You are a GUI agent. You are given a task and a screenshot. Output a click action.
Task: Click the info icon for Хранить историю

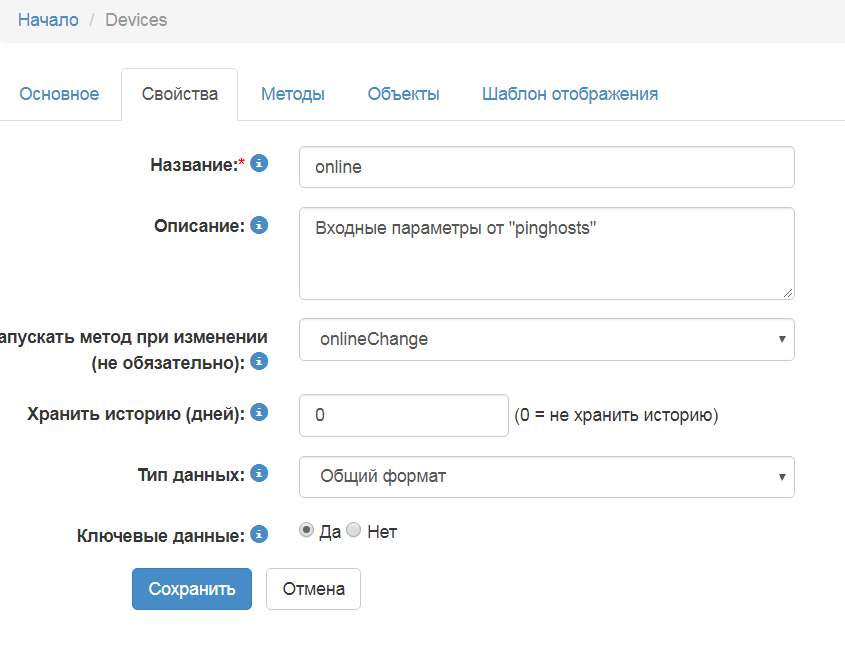click(259, 411)
